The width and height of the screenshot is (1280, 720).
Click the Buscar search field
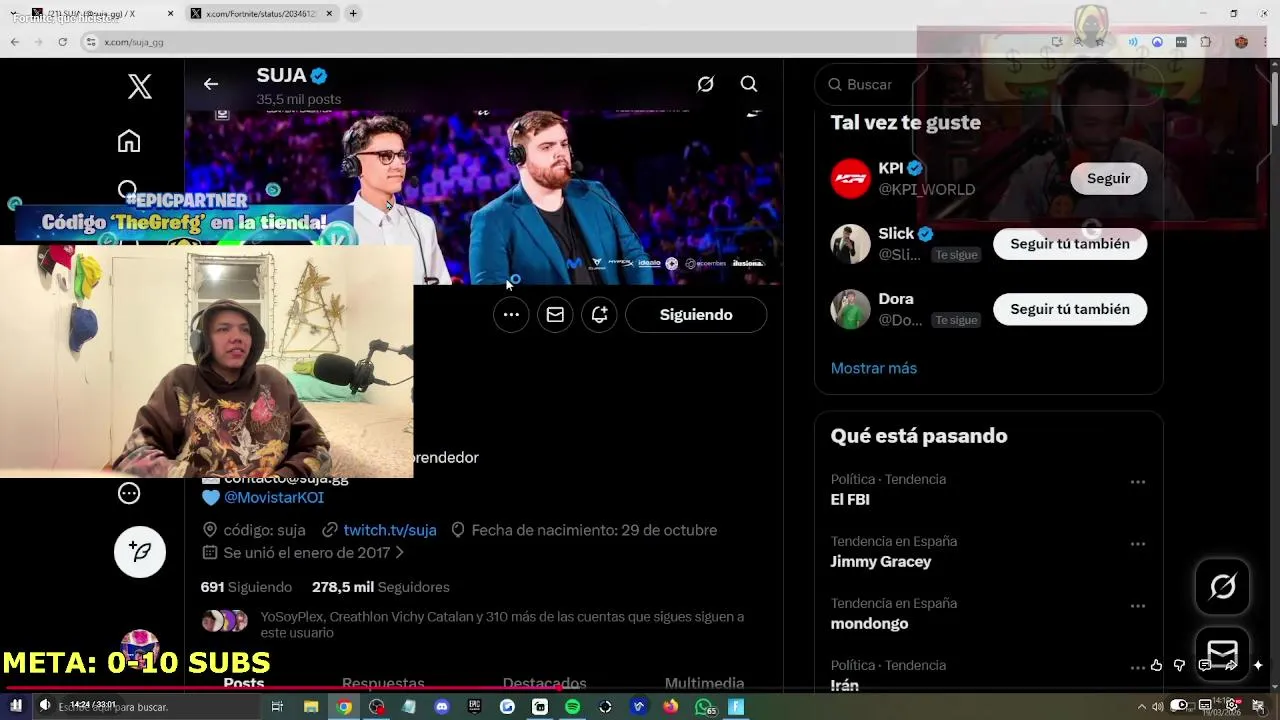point(988,85)
